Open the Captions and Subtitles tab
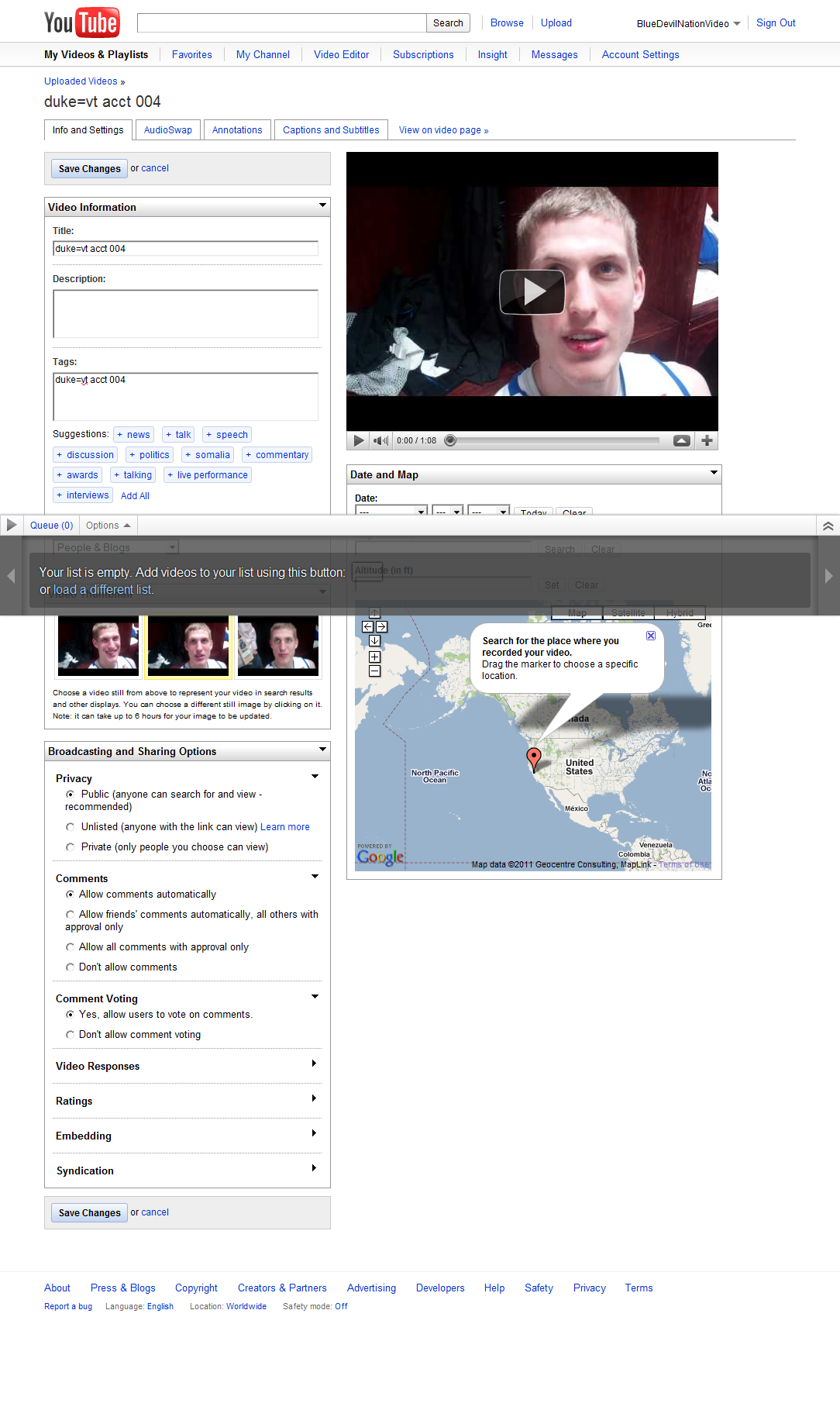The height and width of the screenshot is (1417, 840). point(331,130)
